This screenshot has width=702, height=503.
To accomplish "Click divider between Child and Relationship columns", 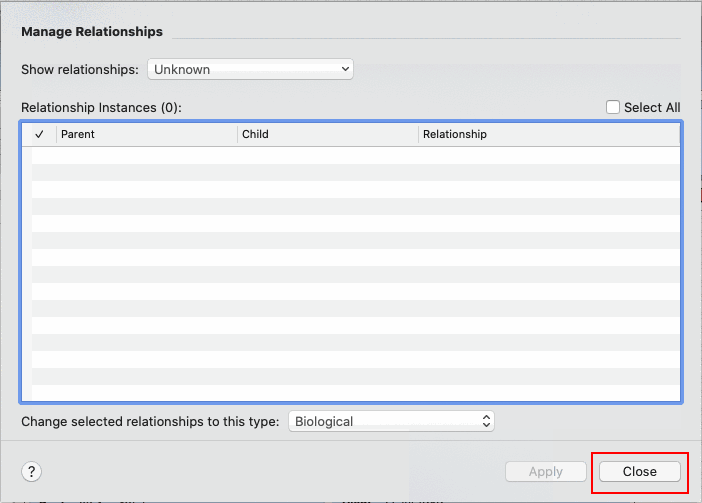I will point(418,134).
